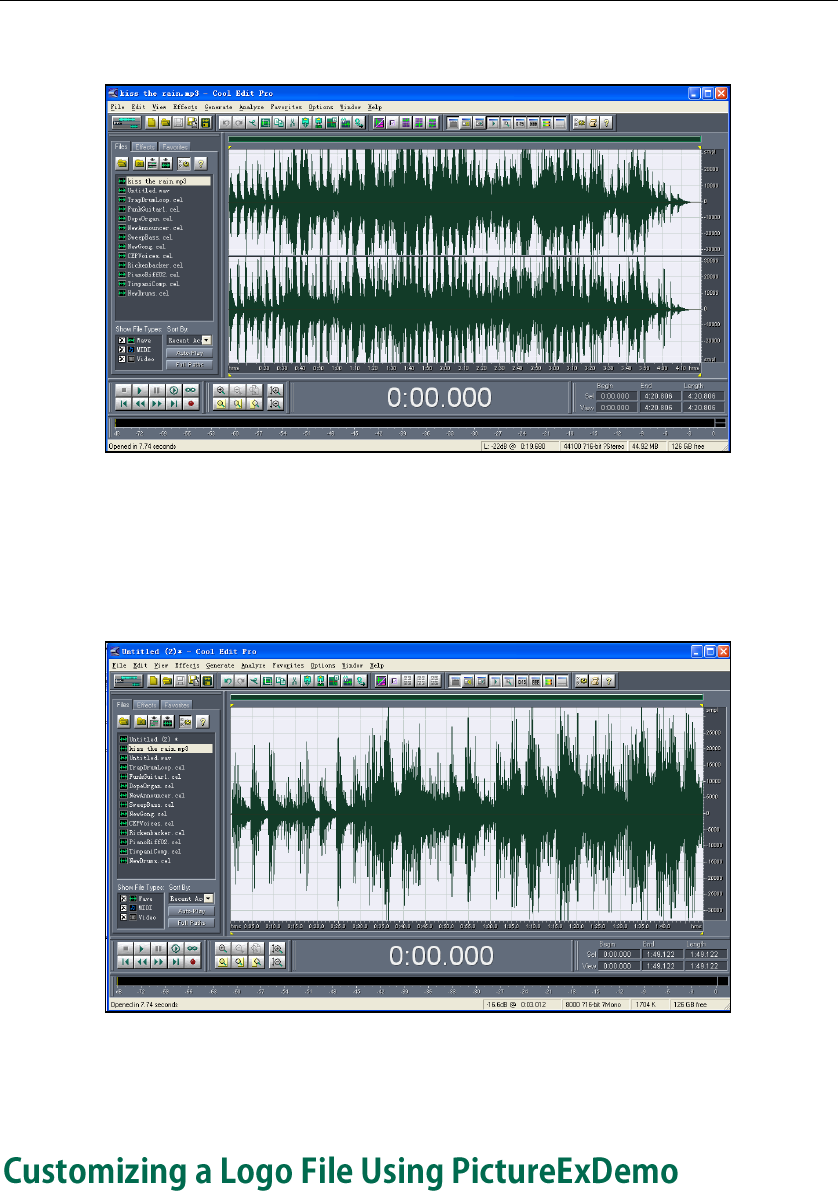Click New File in the Untitled (2) toolbar
The height and width of the screenshot is (1192, 838).
pos(153,680)
